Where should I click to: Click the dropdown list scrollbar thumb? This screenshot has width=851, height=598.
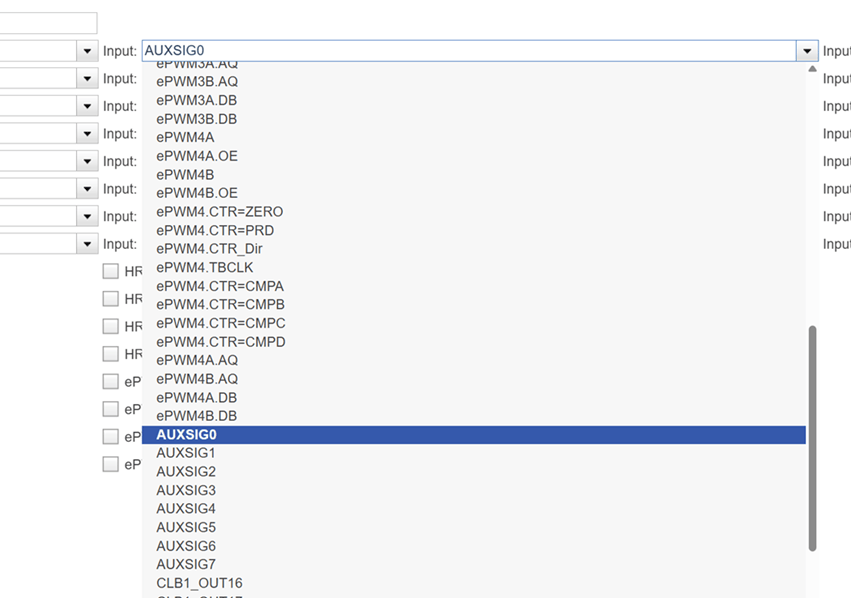click(x=812, y=438)
